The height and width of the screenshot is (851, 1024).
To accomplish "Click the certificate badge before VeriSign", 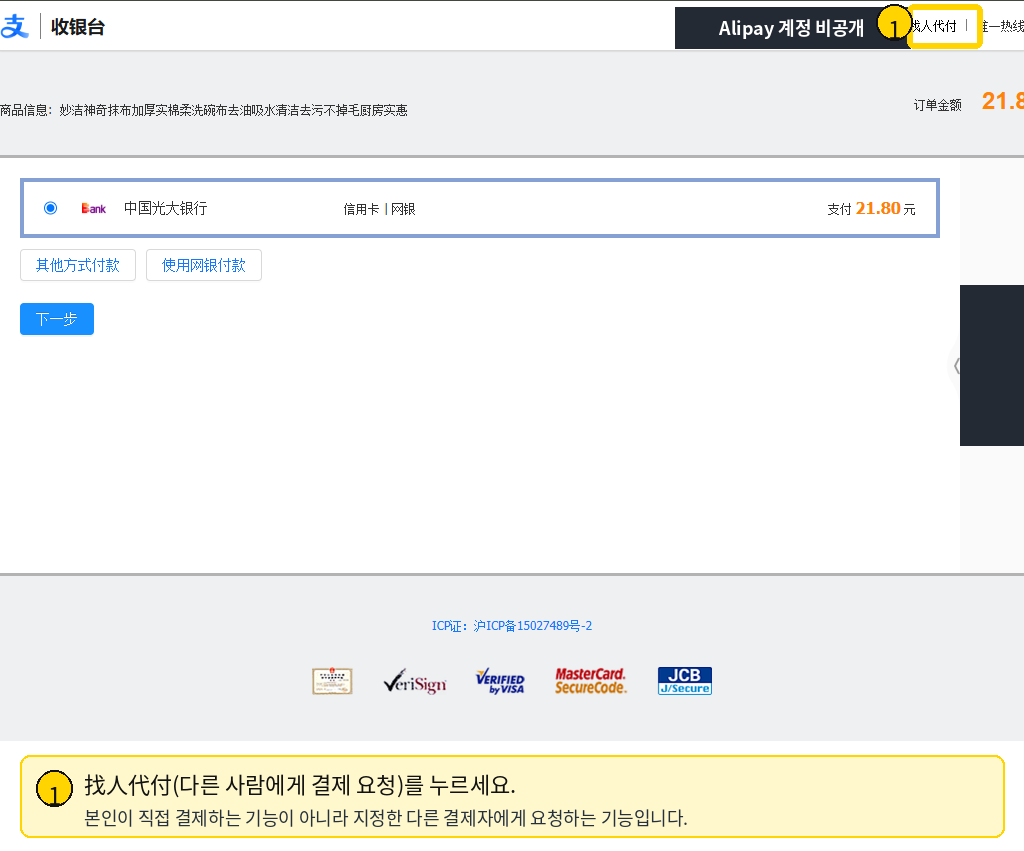I will 332,681.
